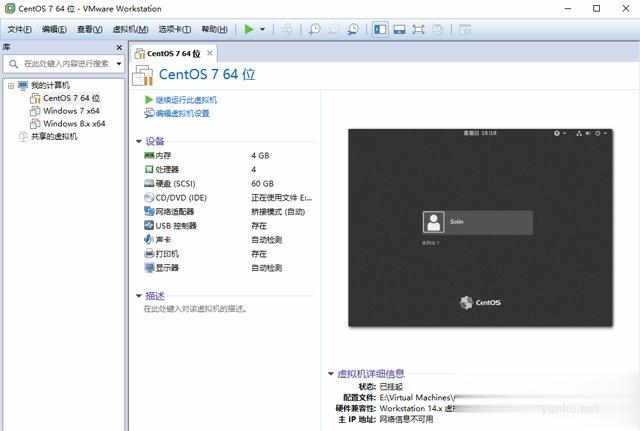Click the 打印机 device row
The width and height of the screenshot is (640, 431).
click(229, 254)
